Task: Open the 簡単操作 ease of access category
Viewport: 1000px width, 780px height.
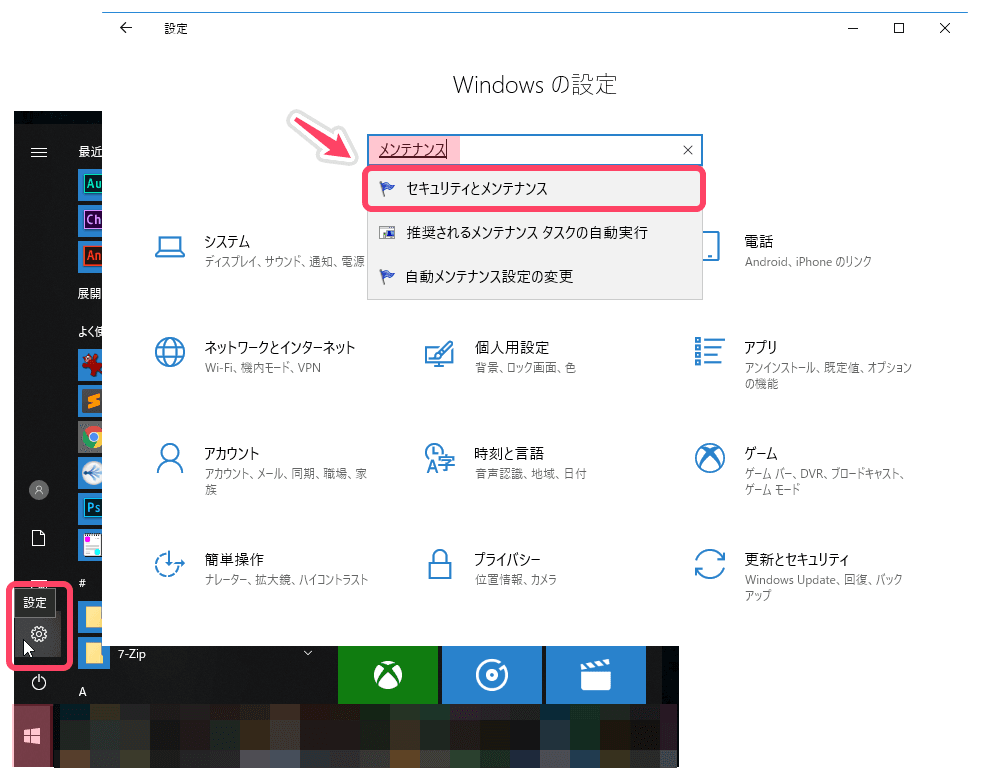Action: 261,568
